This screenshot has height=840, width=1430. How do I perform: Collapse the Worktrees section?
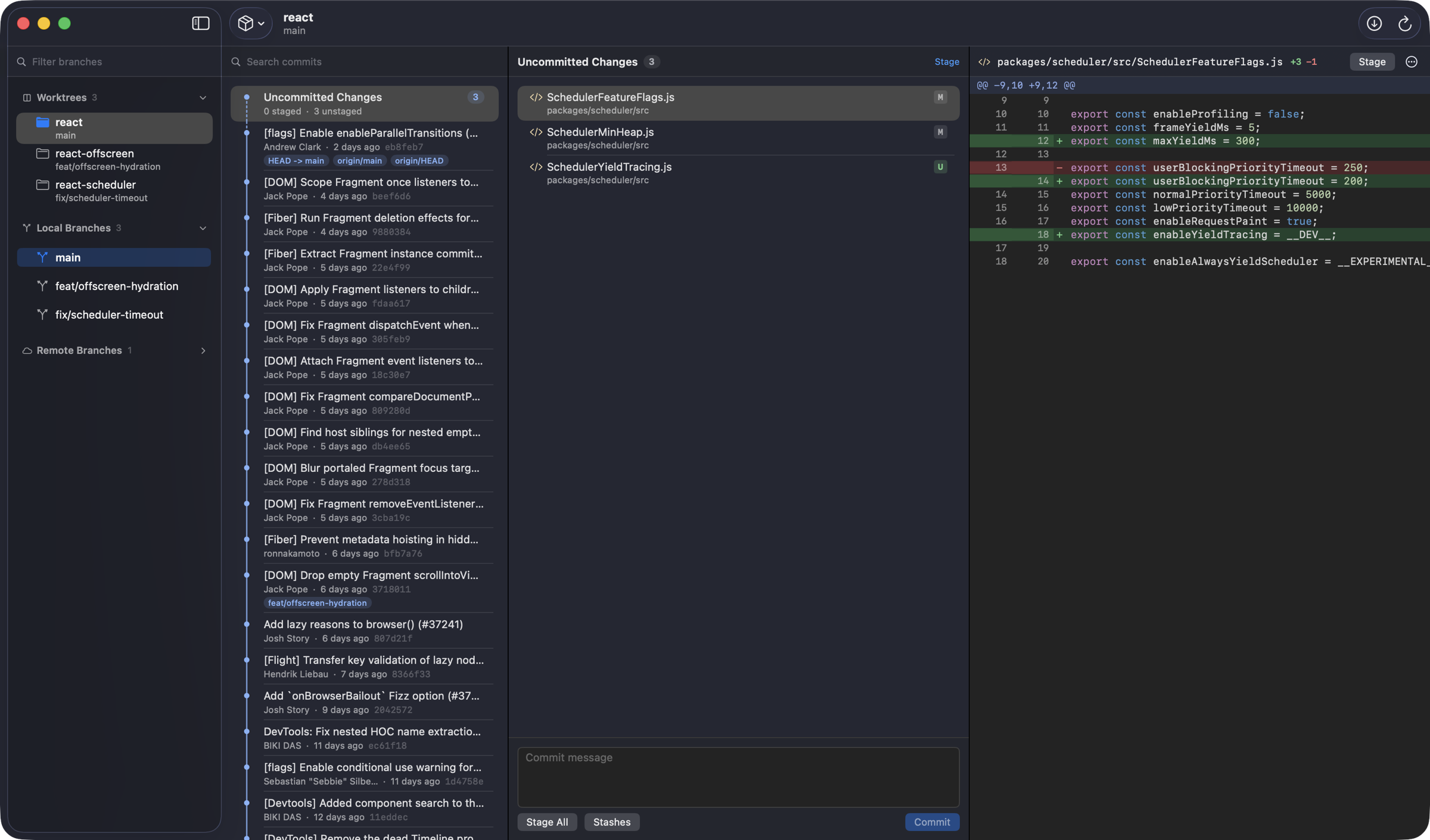click(x=203, y=98)
